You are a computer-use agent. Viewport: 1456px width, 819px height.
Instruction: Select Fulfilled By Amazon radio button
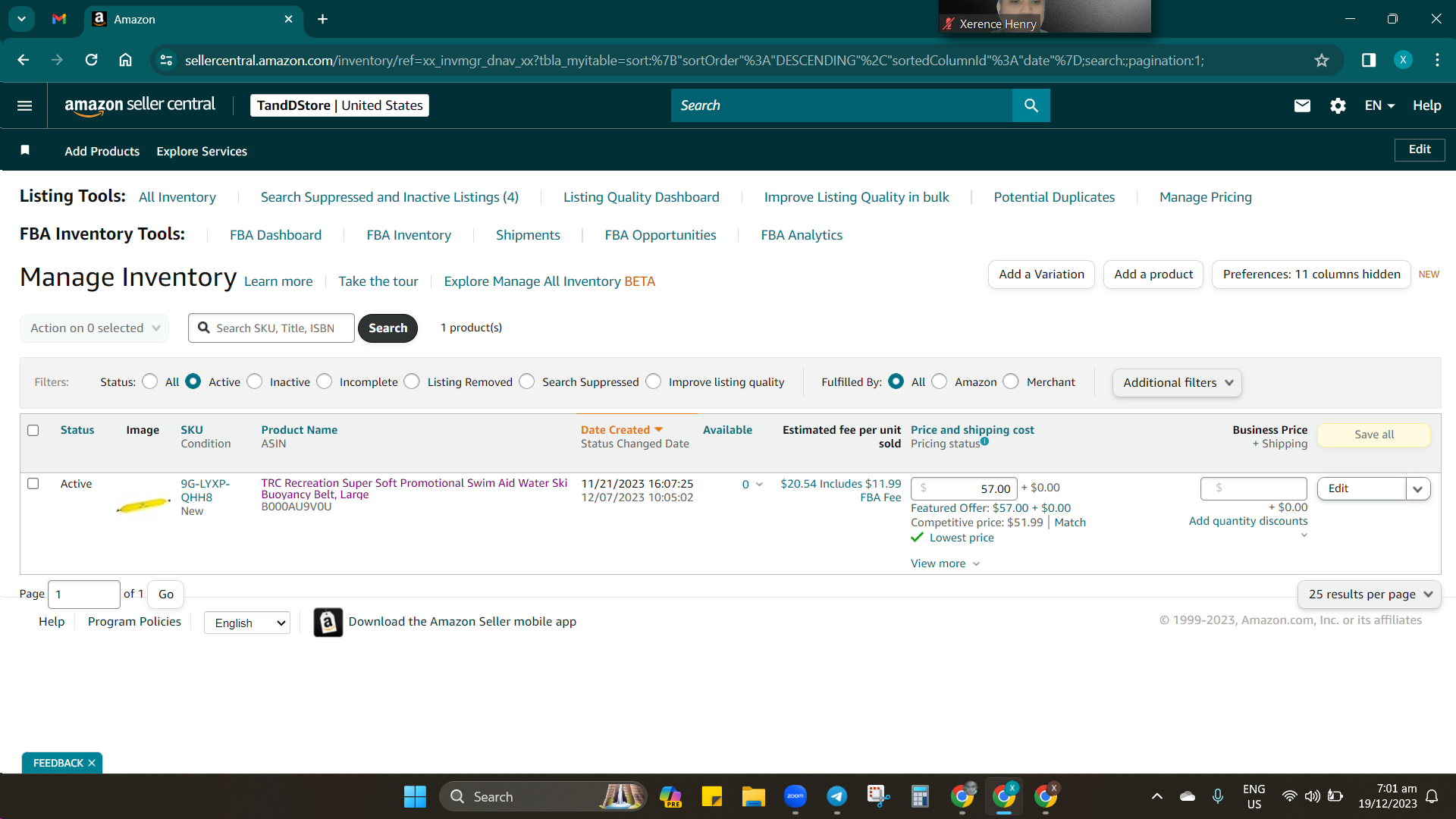point(940,381)
